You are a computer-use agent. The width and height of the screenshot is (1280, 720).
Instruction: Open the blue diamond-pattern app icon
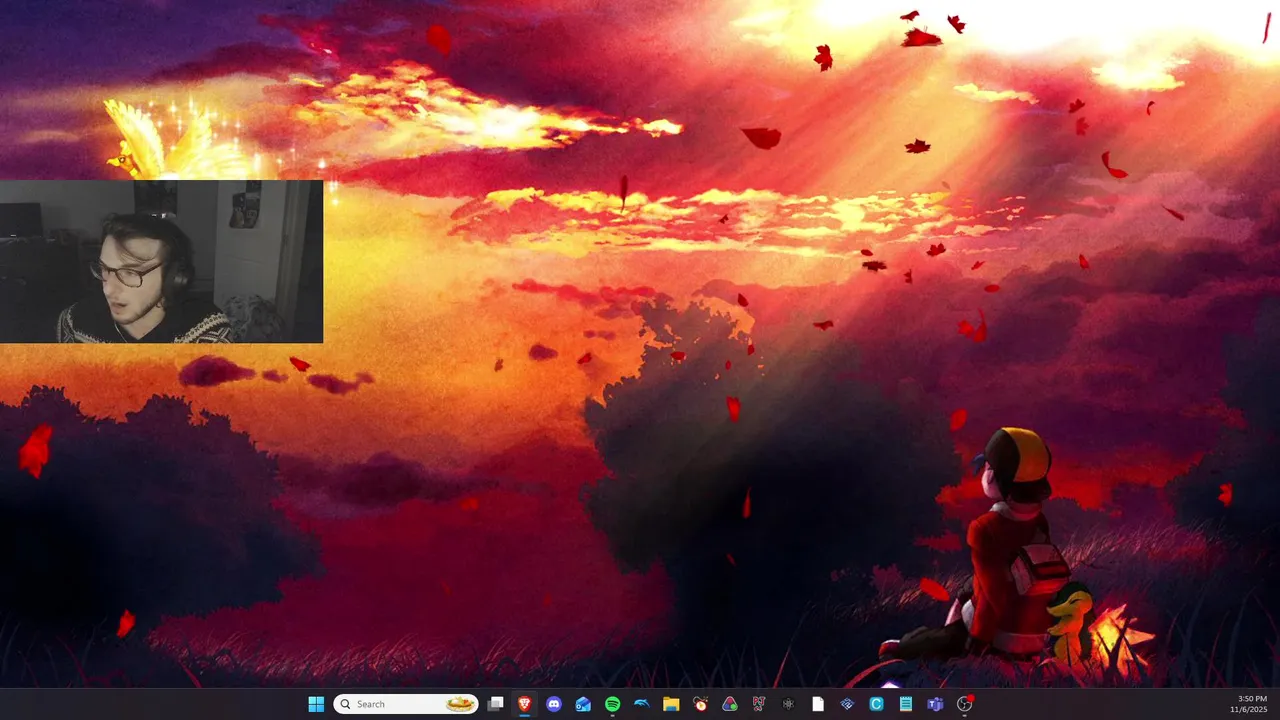(847, 704)
